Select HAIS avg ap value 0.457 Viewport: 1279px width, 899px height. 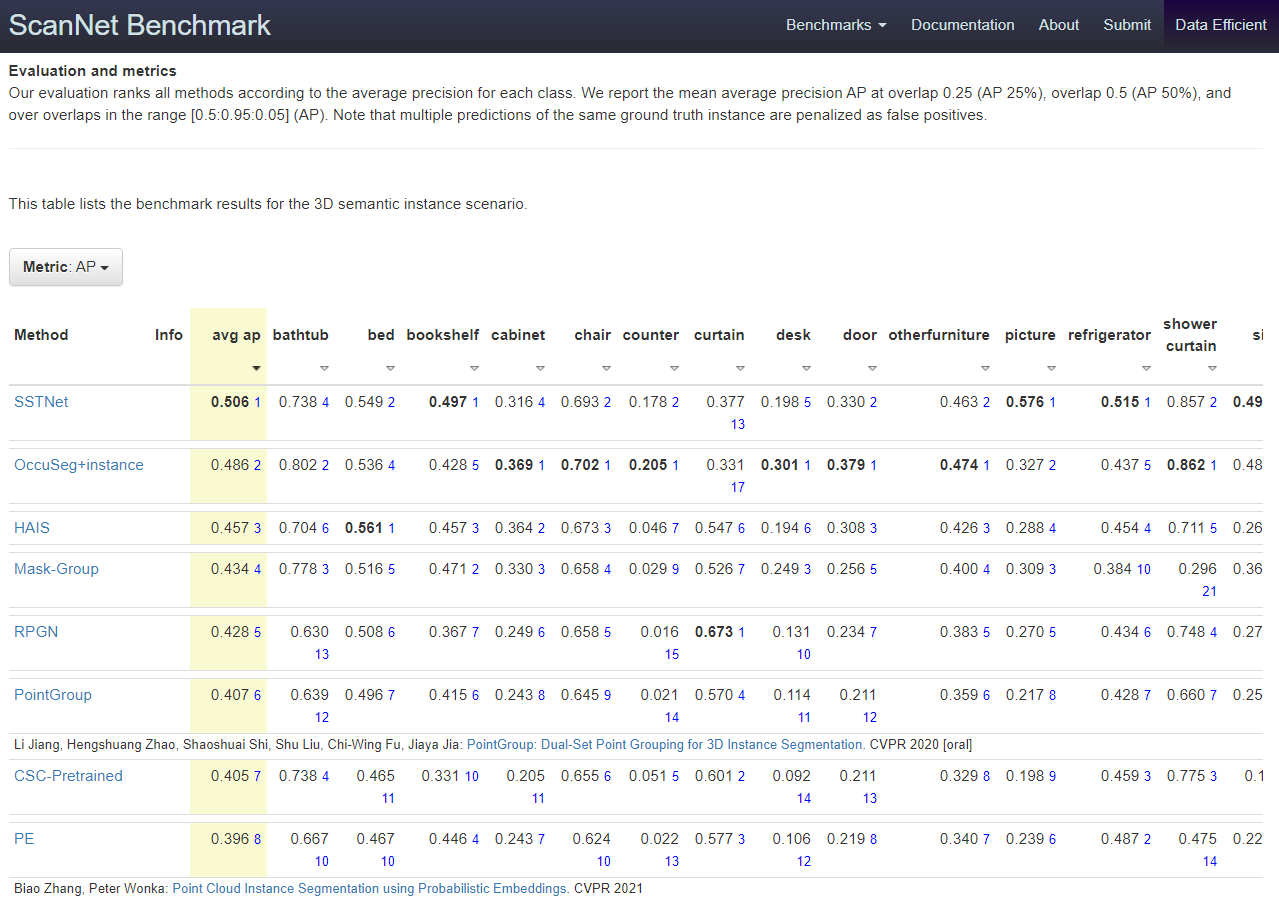(230, 528)
